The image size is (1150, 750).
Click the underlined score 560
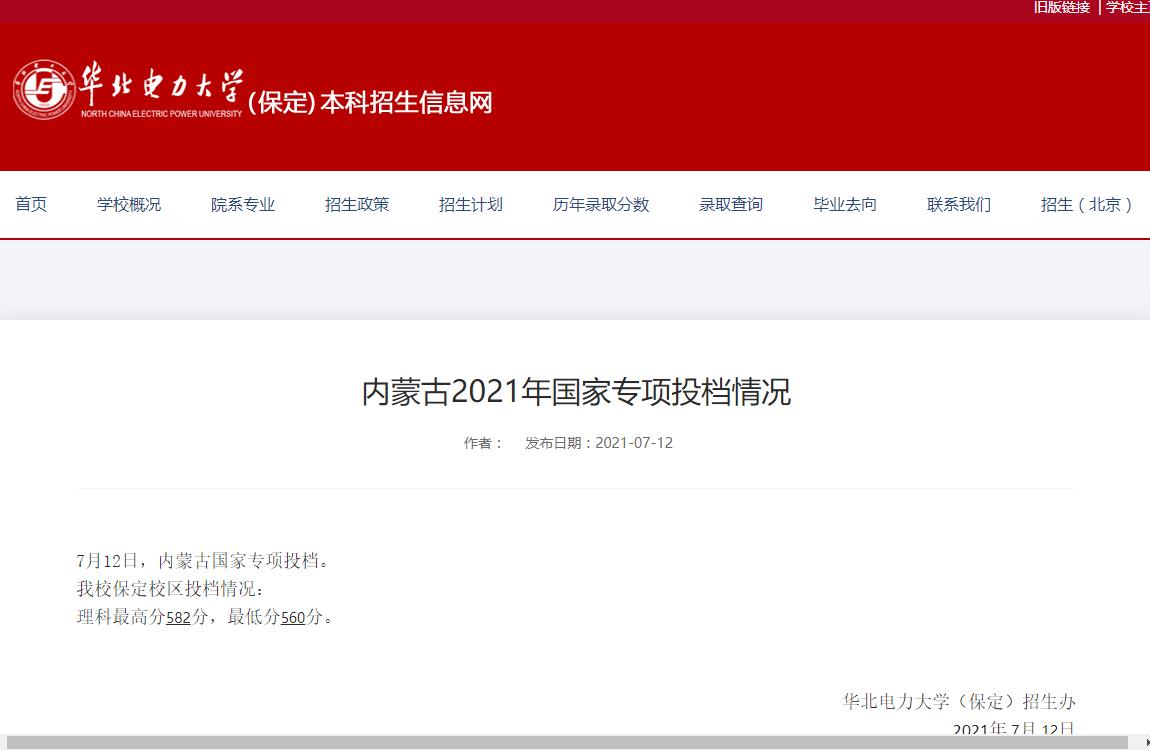click(292, 618)
